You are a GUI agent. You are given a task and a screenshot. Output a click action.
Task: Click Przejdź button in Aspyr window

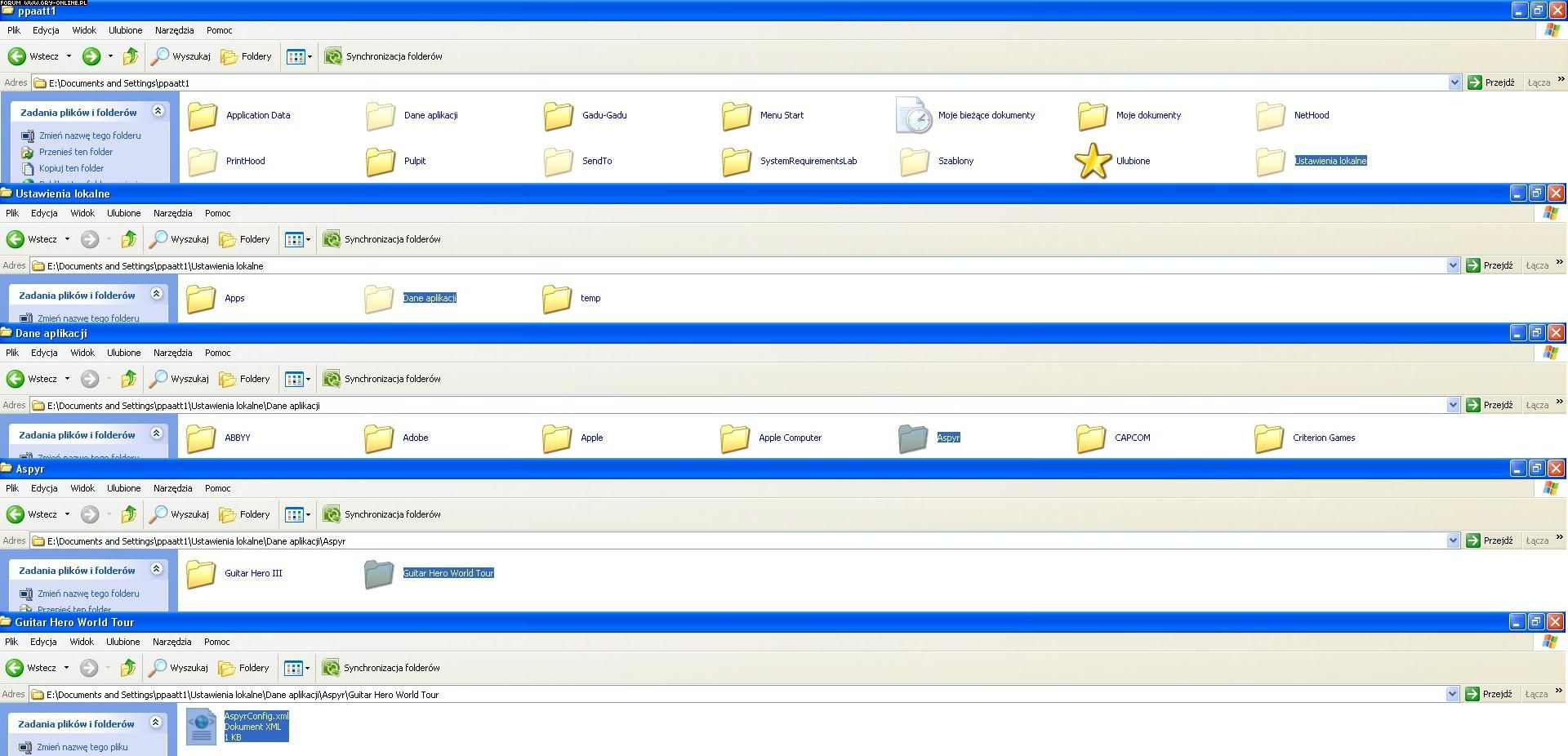tap(1490, 540)
